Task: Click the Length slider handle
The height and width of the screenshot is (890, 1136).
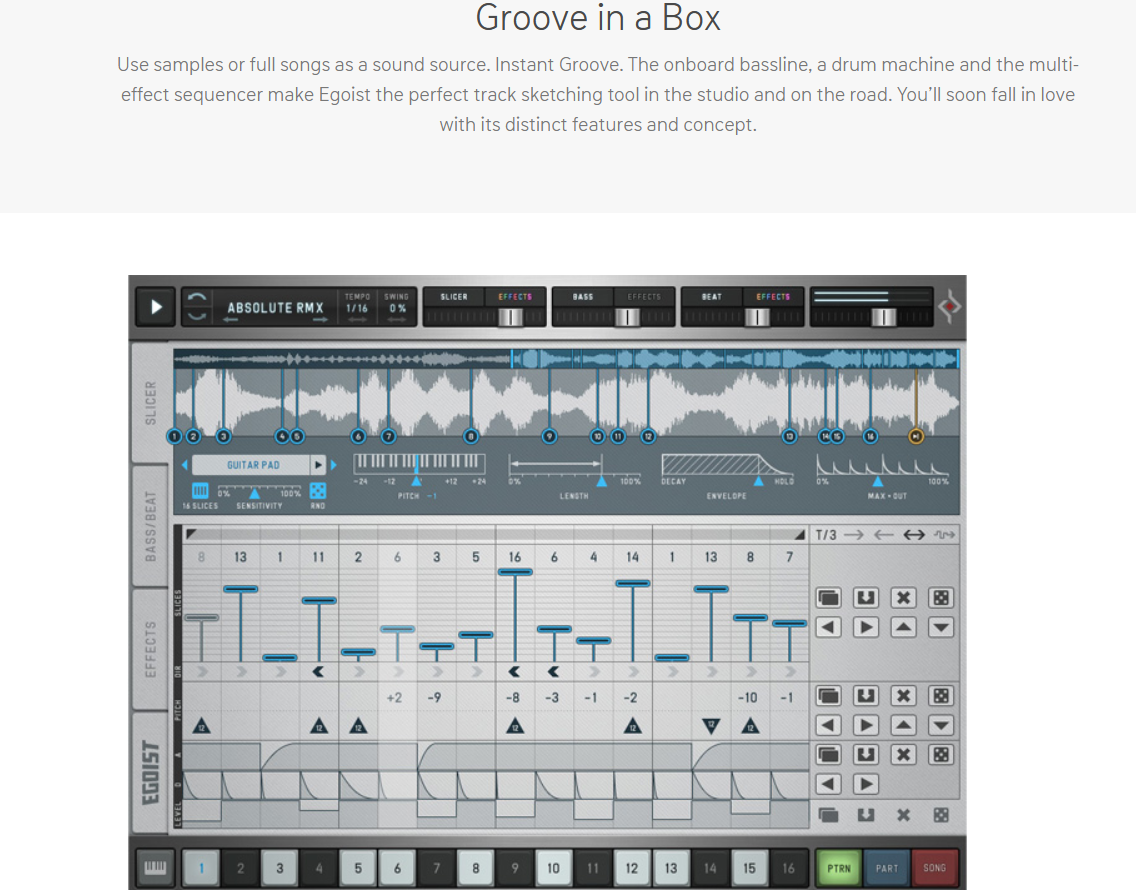Action: 601,481
